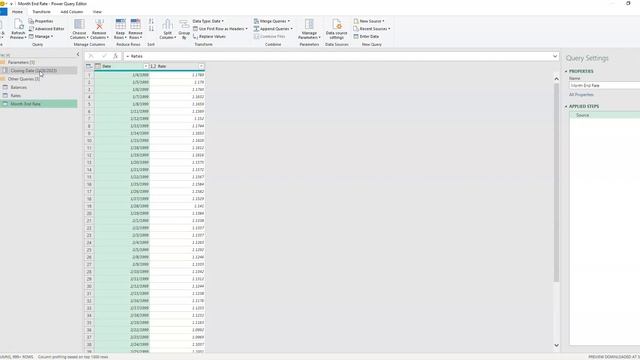Click the fx formula button

coord(116,56)
